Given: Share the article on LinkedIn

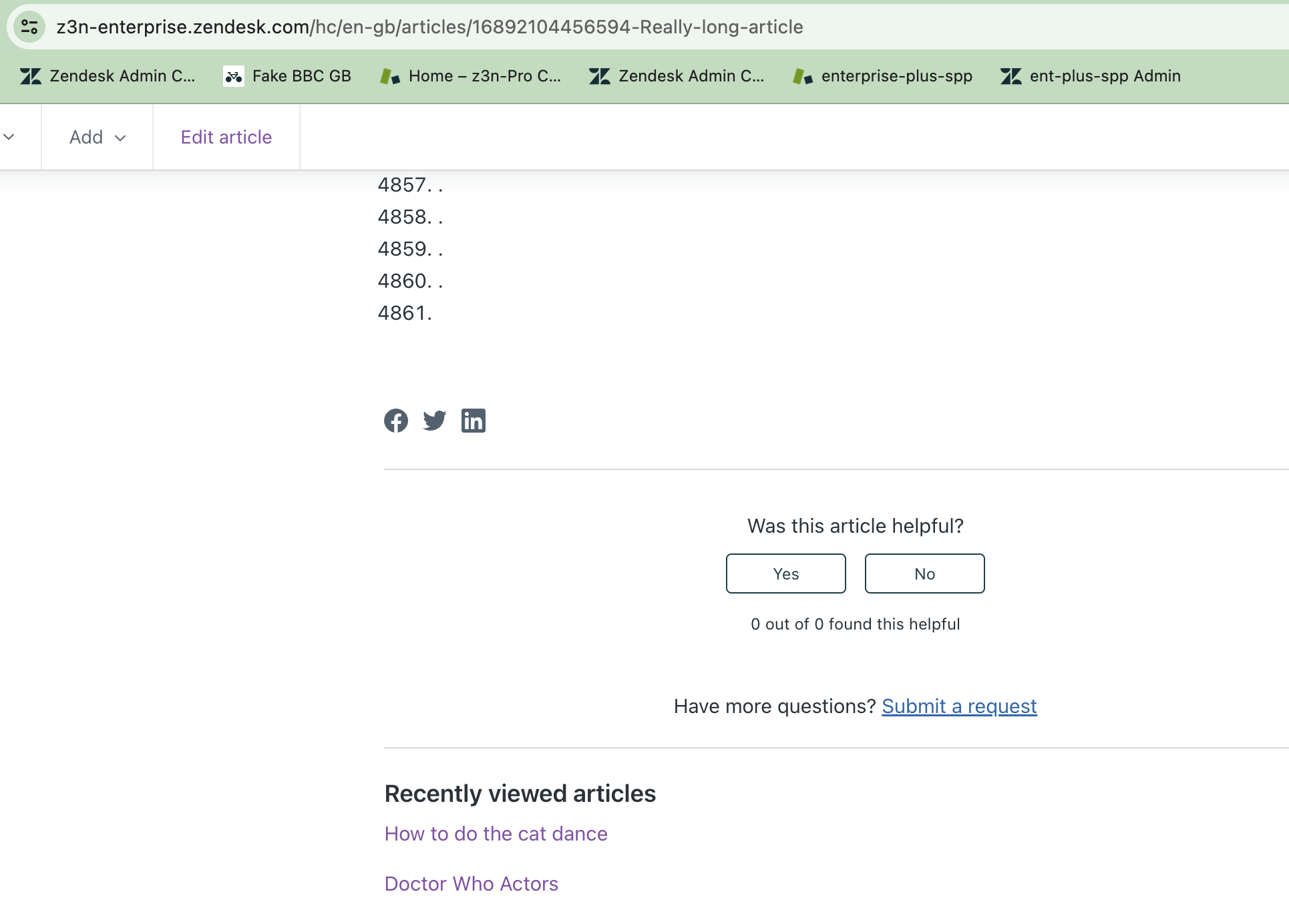Looking at the screenshot, I should [474, 421].
